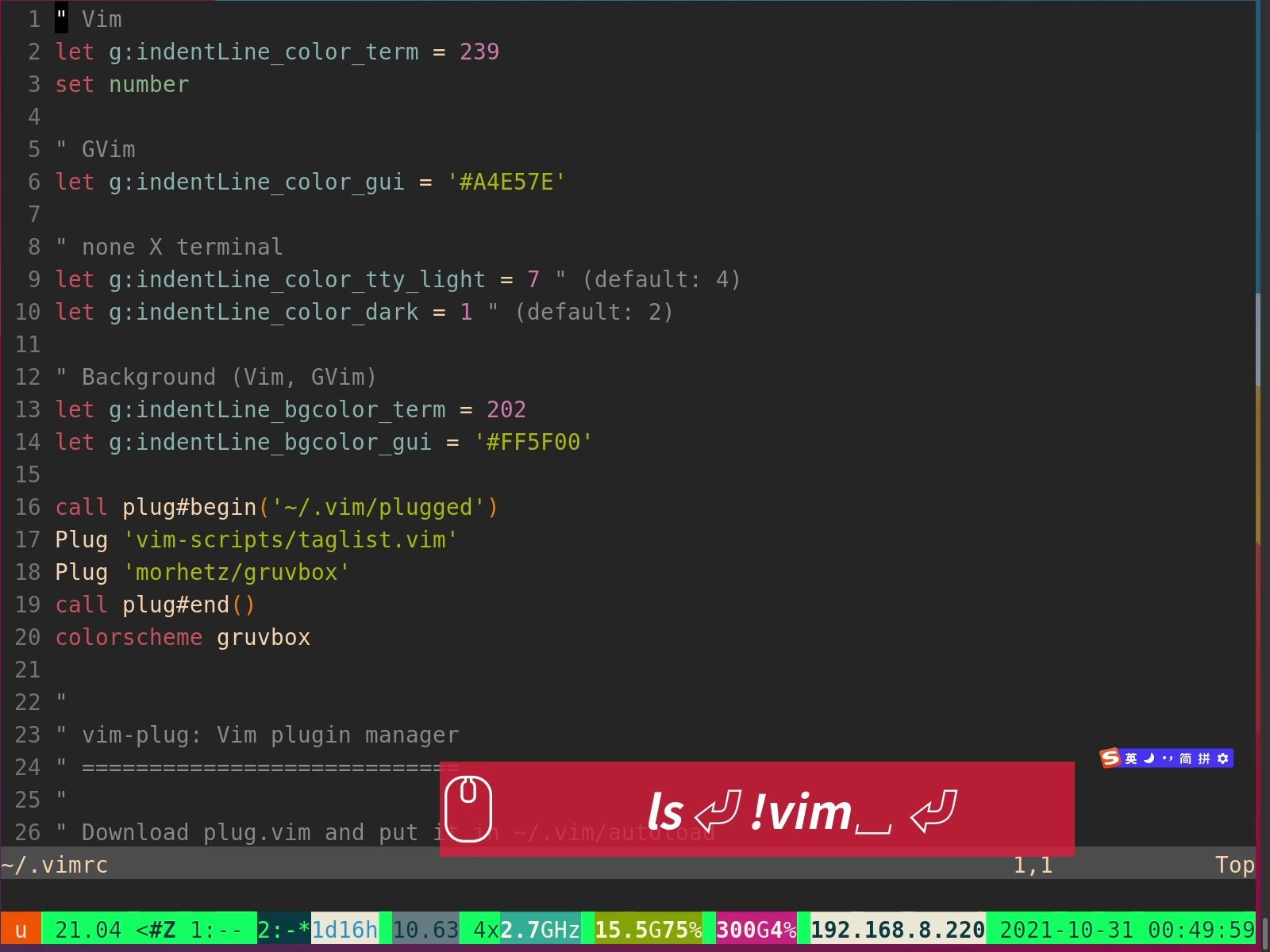This screenshot has height=952, width=1270.
Task: Click 'morhetz/gruvbox' plugin string
Action: (237, 572)
